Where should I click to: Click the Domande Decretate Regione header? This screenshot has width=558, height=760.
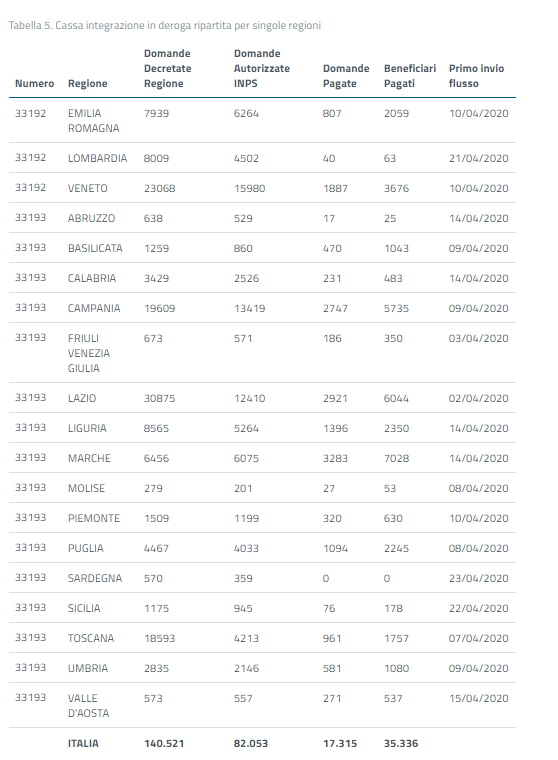168,68
